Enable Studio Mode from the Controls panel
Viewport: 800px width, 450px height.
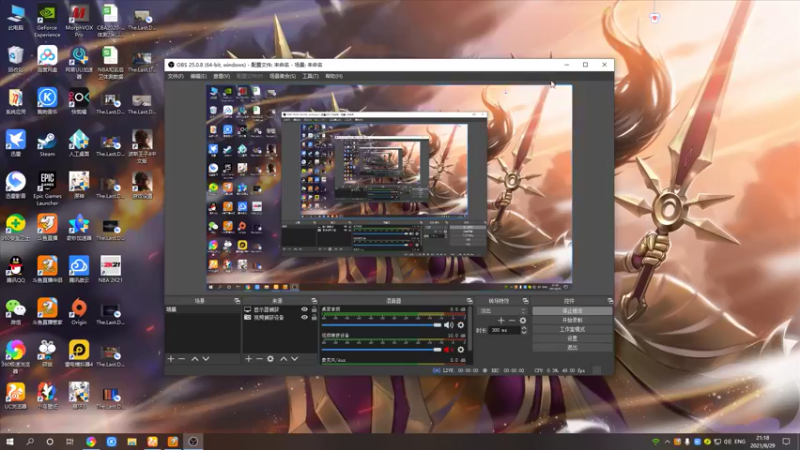tap(572, 329)
